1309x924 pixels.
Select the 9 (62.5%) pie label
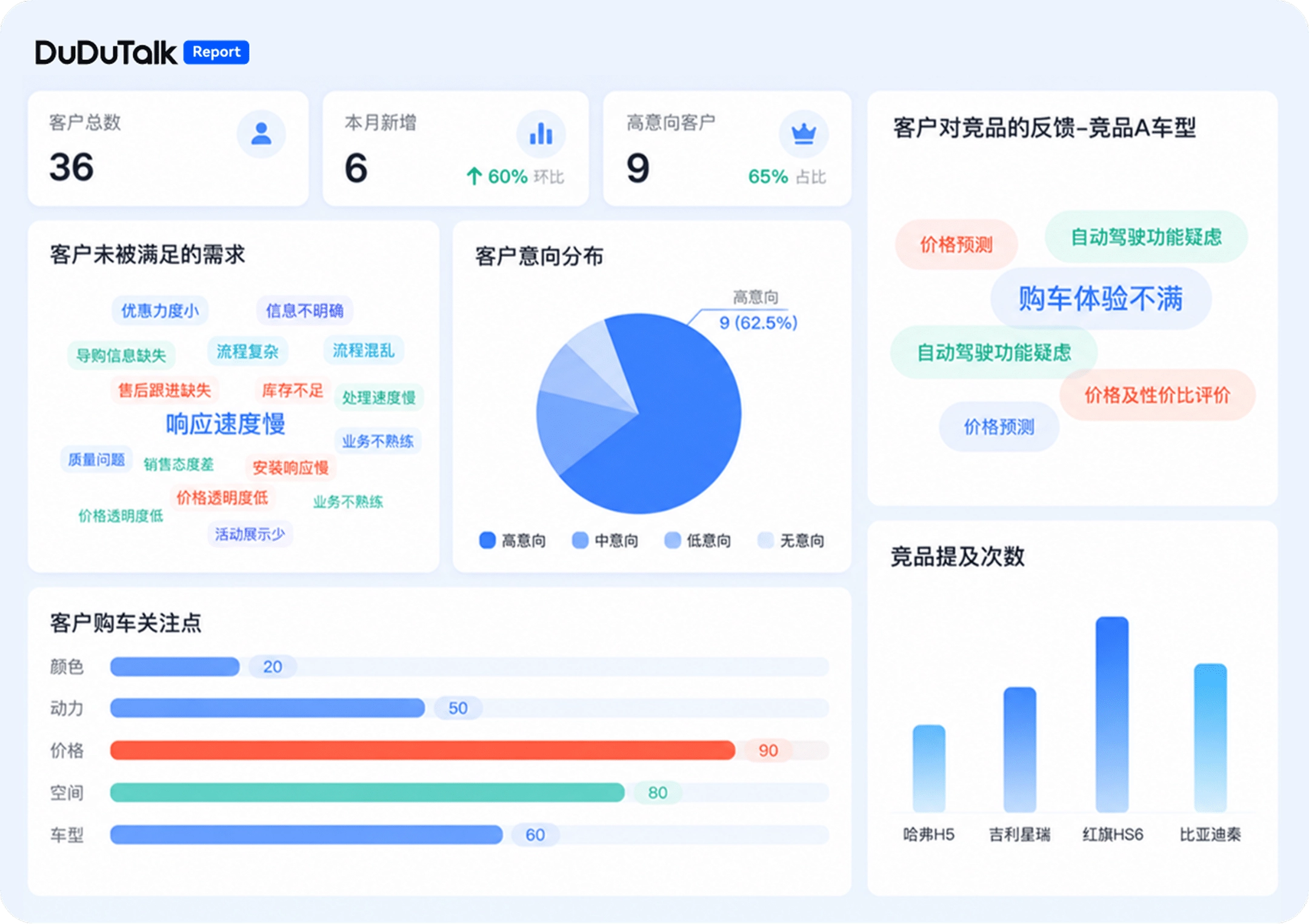[758, 323]
